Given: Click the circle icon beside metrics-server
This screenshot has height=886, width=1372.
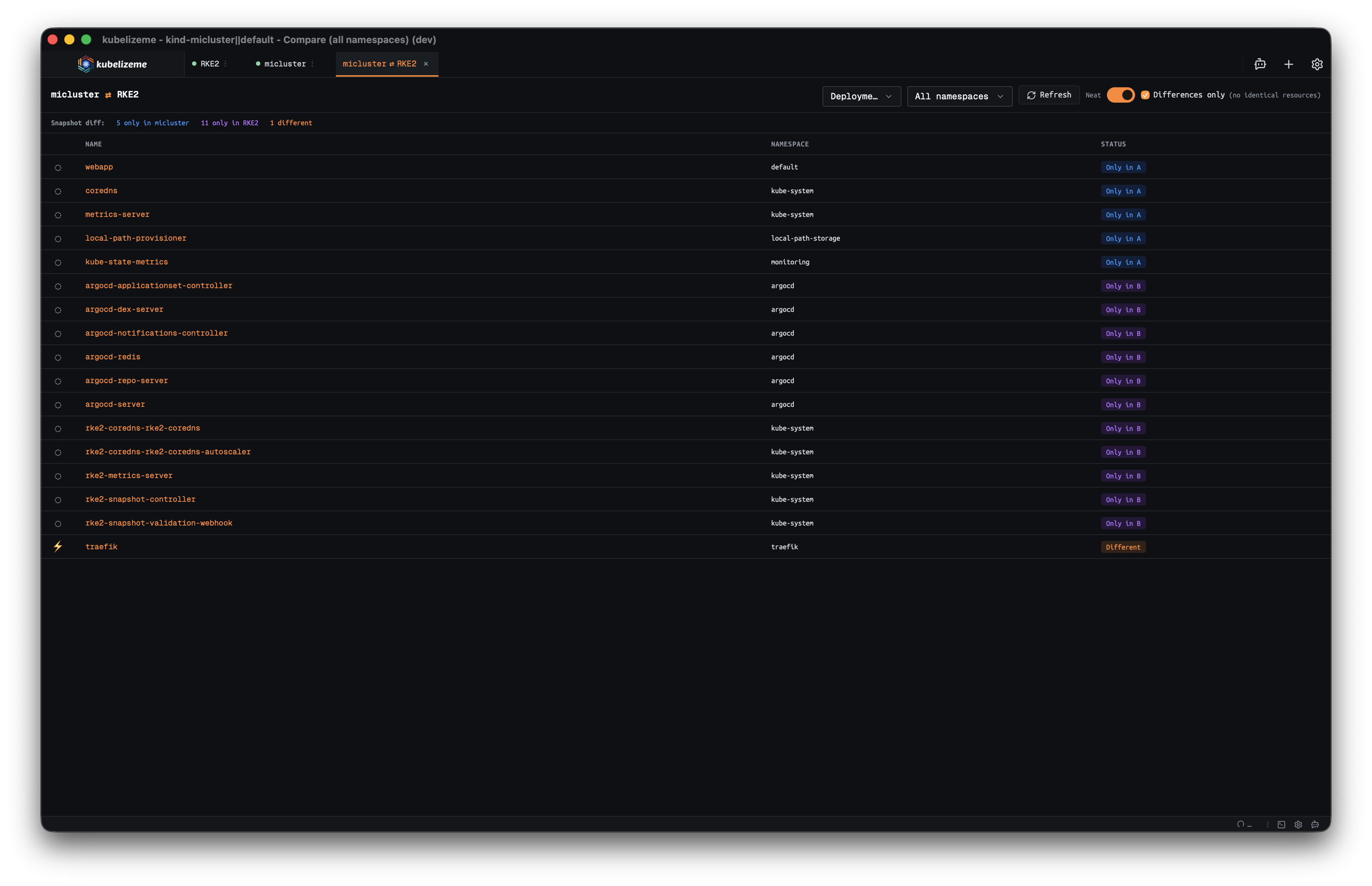Looking at the screenshot, I should tap(58, 215).
